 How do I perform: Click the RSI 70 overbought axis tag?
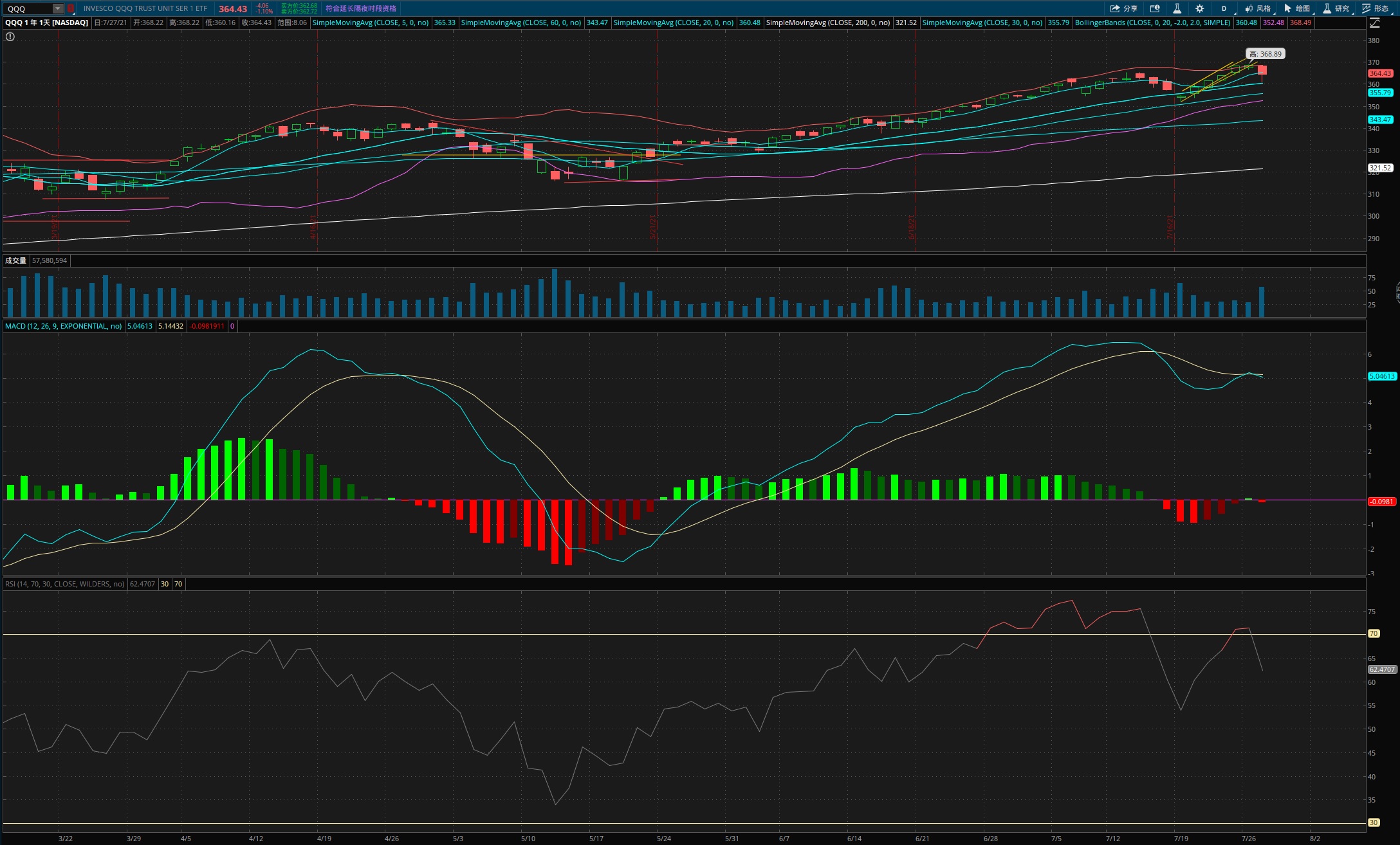click(1373, 633)
